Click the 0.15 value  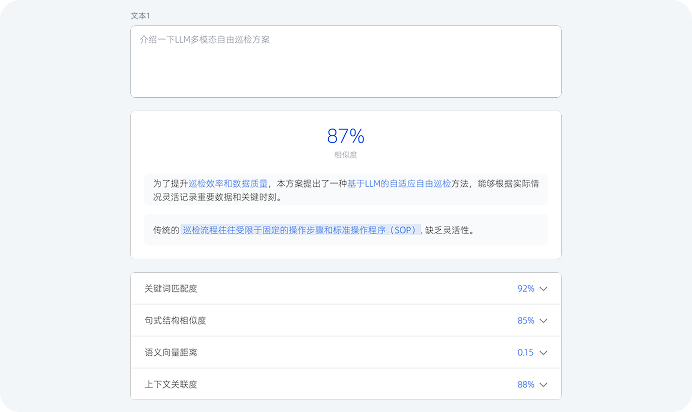click(525, 352)
